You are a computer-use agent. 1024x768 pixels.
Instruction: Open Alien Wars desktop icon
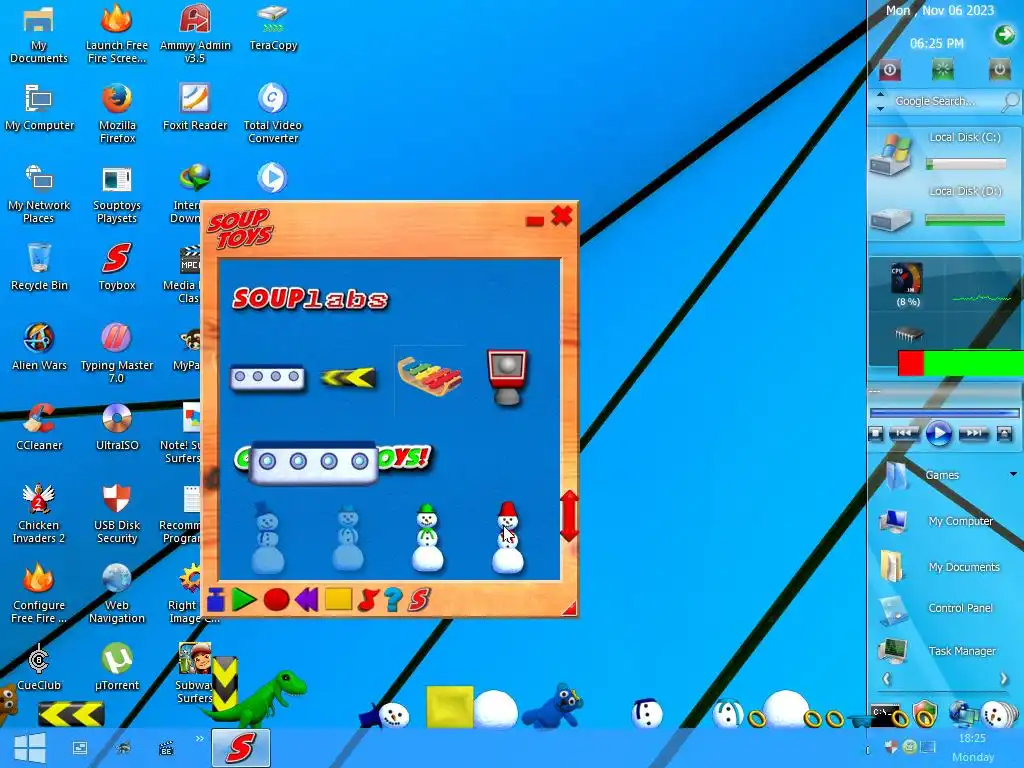tap(39, 347)
